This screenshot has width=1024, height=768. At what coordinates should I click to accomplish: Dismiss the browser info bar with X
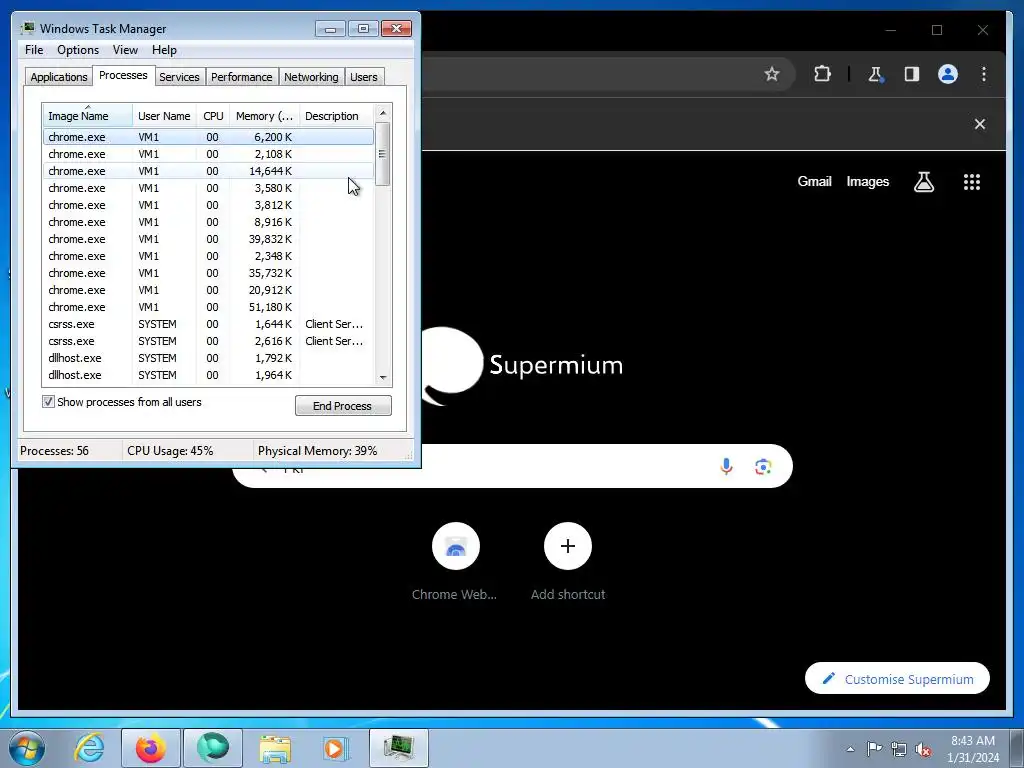(980, 124)
